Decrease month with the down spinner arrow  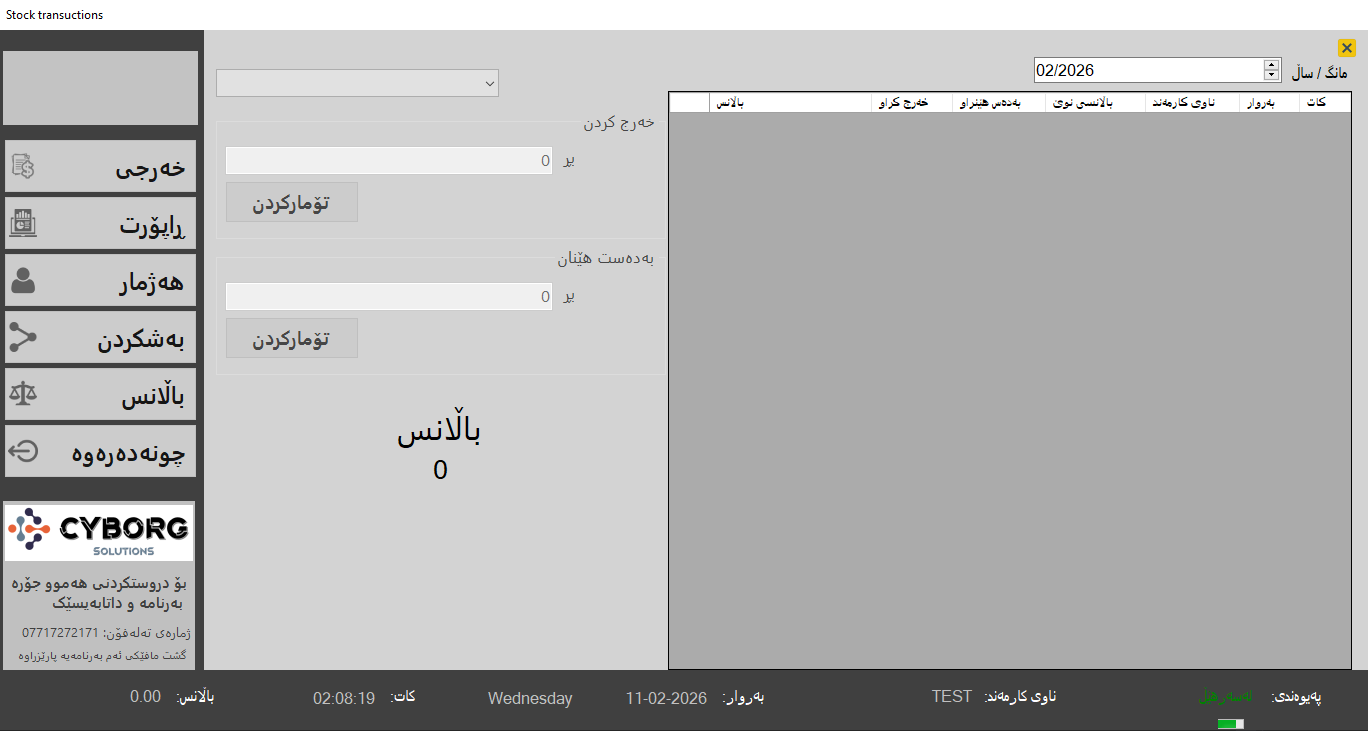1271,76
